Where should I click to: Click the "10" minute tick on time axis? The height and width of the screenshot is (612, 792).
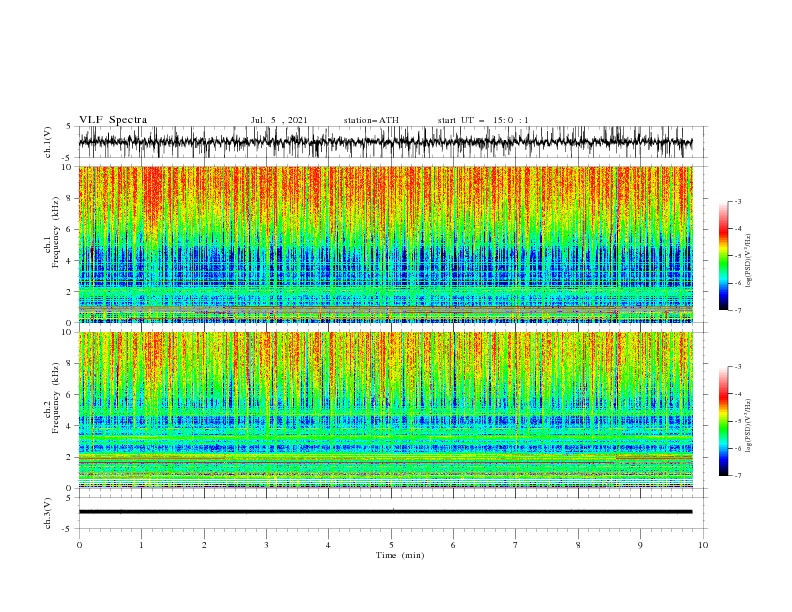703,545
